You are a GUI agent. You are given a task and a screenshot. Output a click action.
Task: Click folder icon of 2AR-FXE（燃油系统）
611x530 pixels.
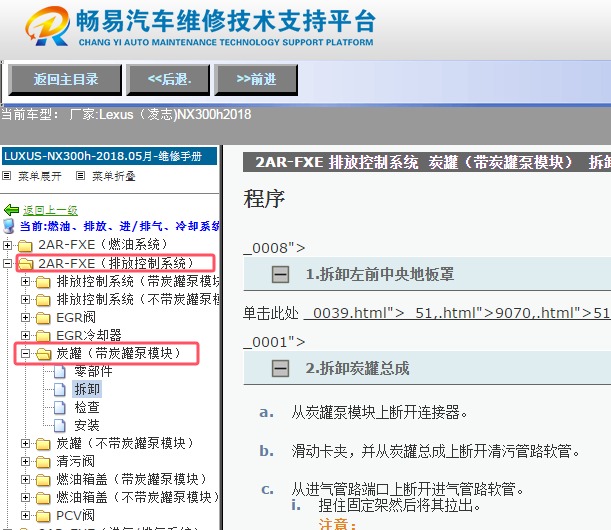coord(25,246)
